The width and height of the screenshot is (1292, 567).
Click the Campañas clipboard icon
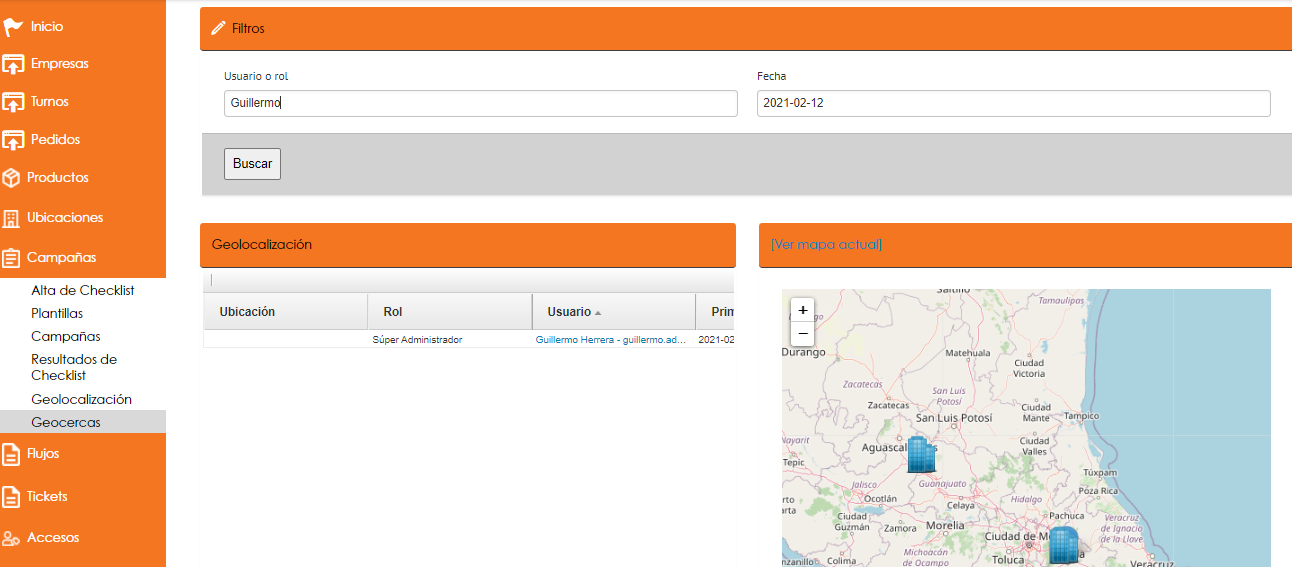pyautogui.click(x=11, y=258)
